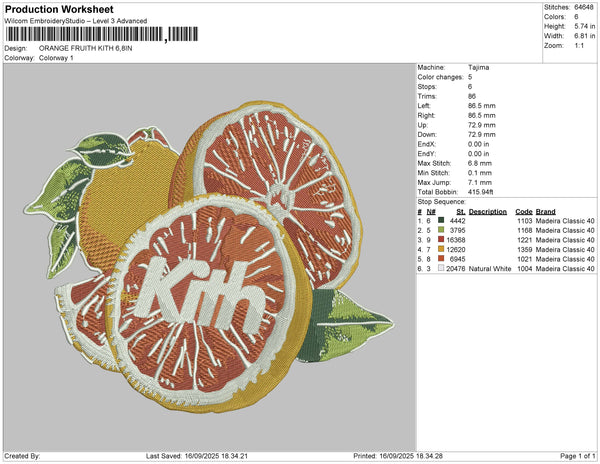Click the 'Brand' column header
This screenshot has height=464, width=600.
pyautogui.click(x=546, y=212)
